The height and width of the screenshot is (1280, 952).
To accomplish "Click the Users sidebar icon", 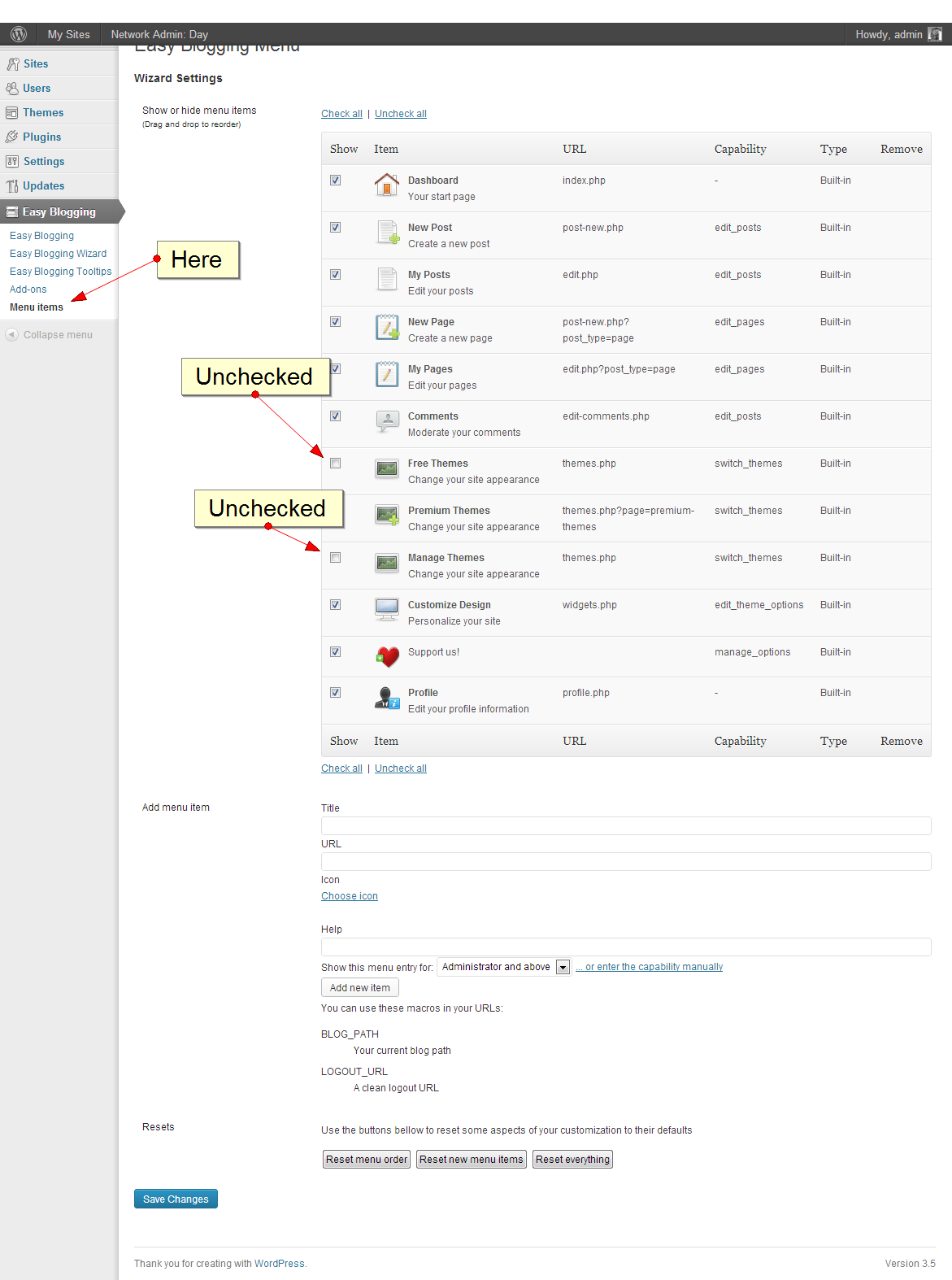I will [x=12, y=89].
